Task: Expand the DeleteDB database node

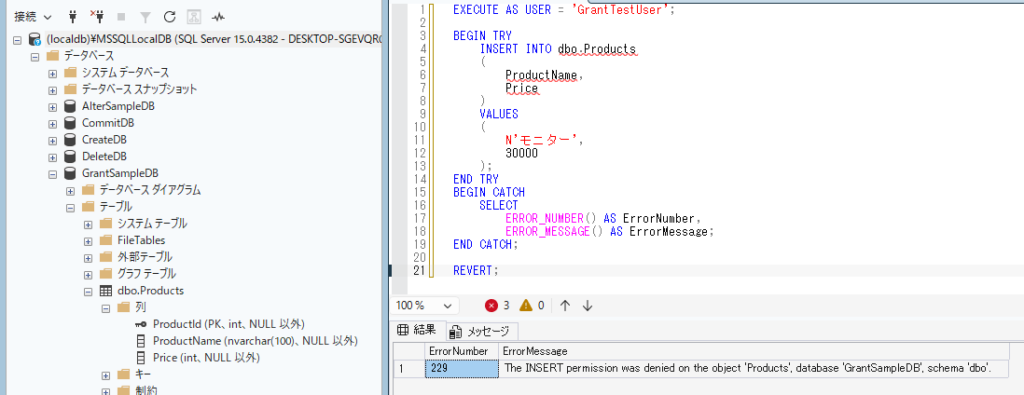Action: click(x=52, y=157)
